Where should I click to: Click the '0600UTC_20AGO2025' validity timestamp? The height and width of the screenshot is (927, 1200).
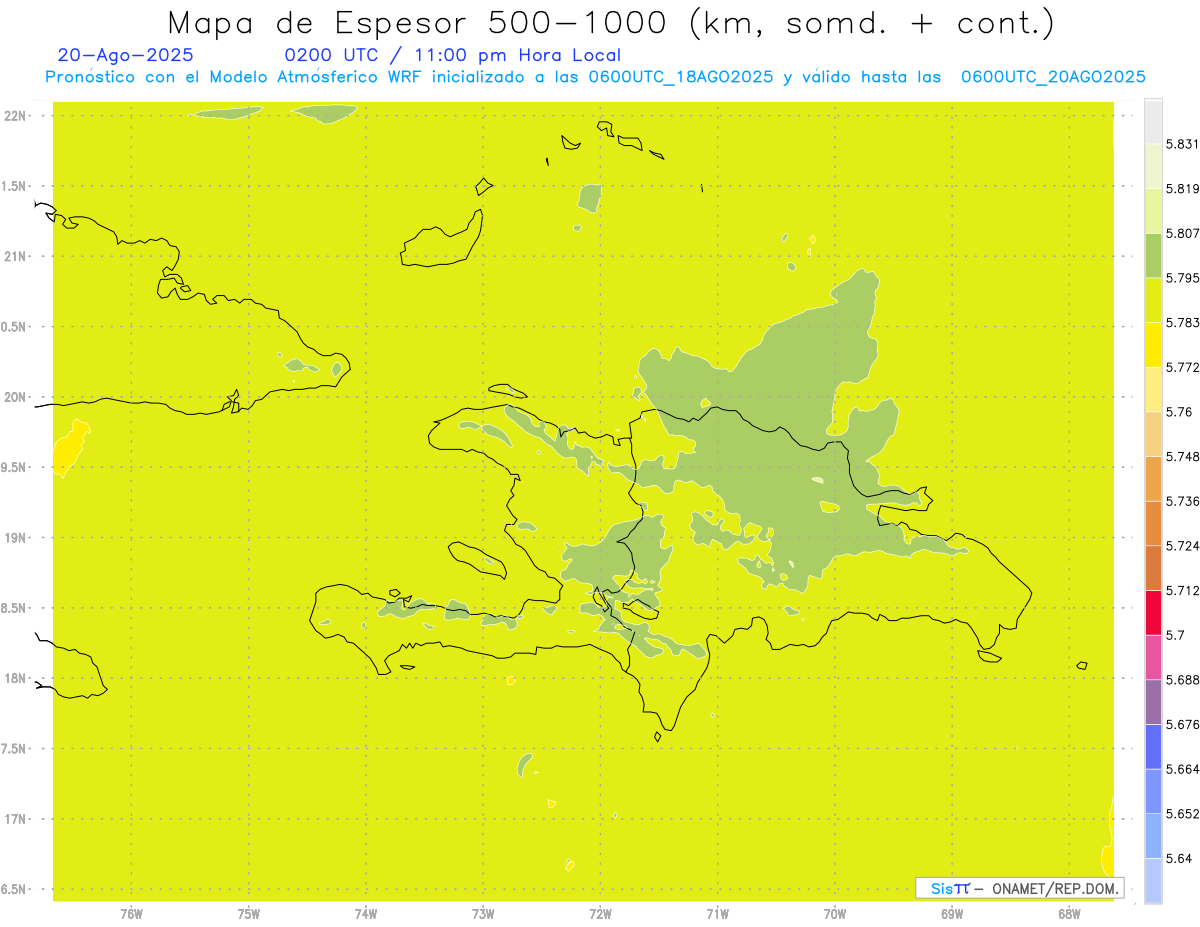point(1053,77)
